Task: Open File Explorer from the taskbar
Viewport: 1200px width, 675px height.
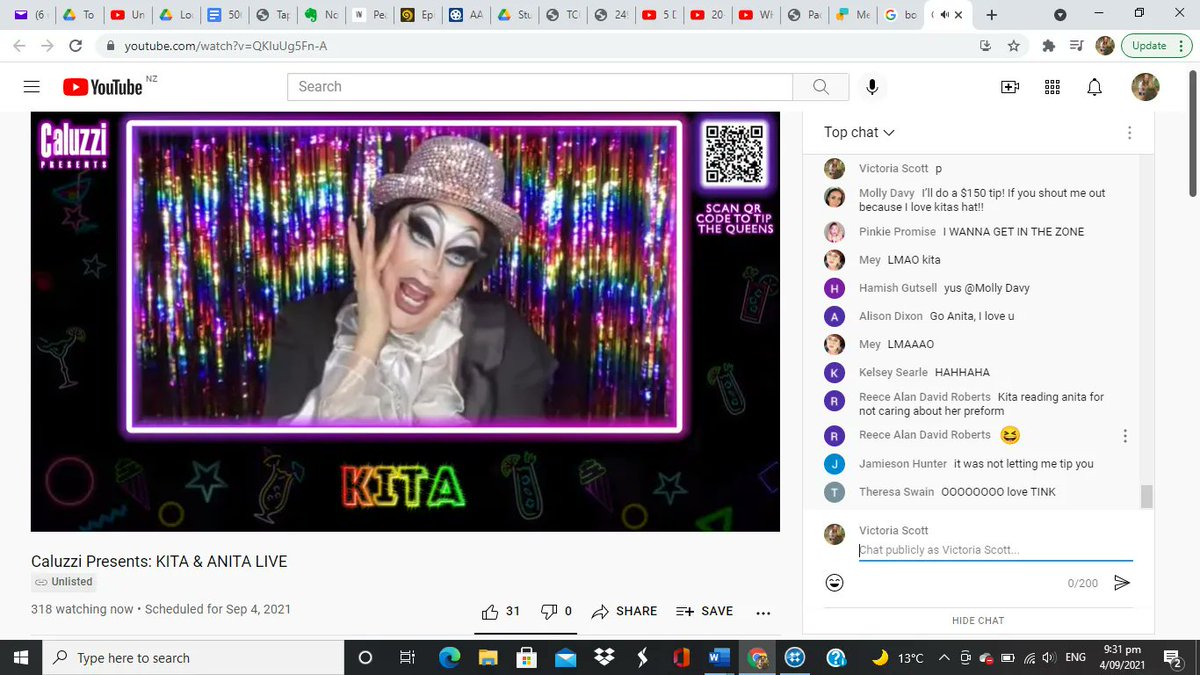Action: click(x=488, y=658)
